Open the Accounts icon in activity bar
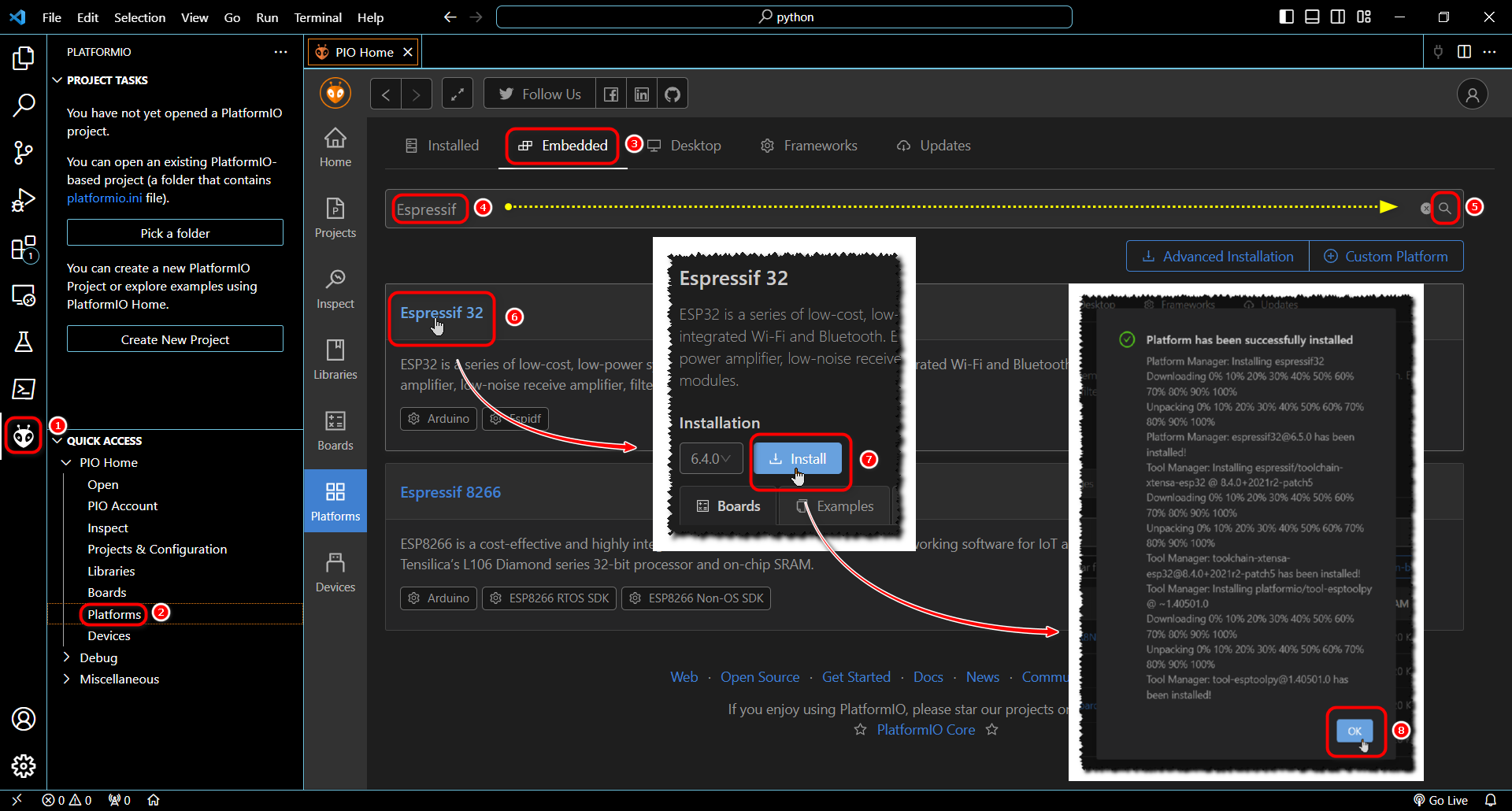This screenshot has width=1512, height=811. 24,719
